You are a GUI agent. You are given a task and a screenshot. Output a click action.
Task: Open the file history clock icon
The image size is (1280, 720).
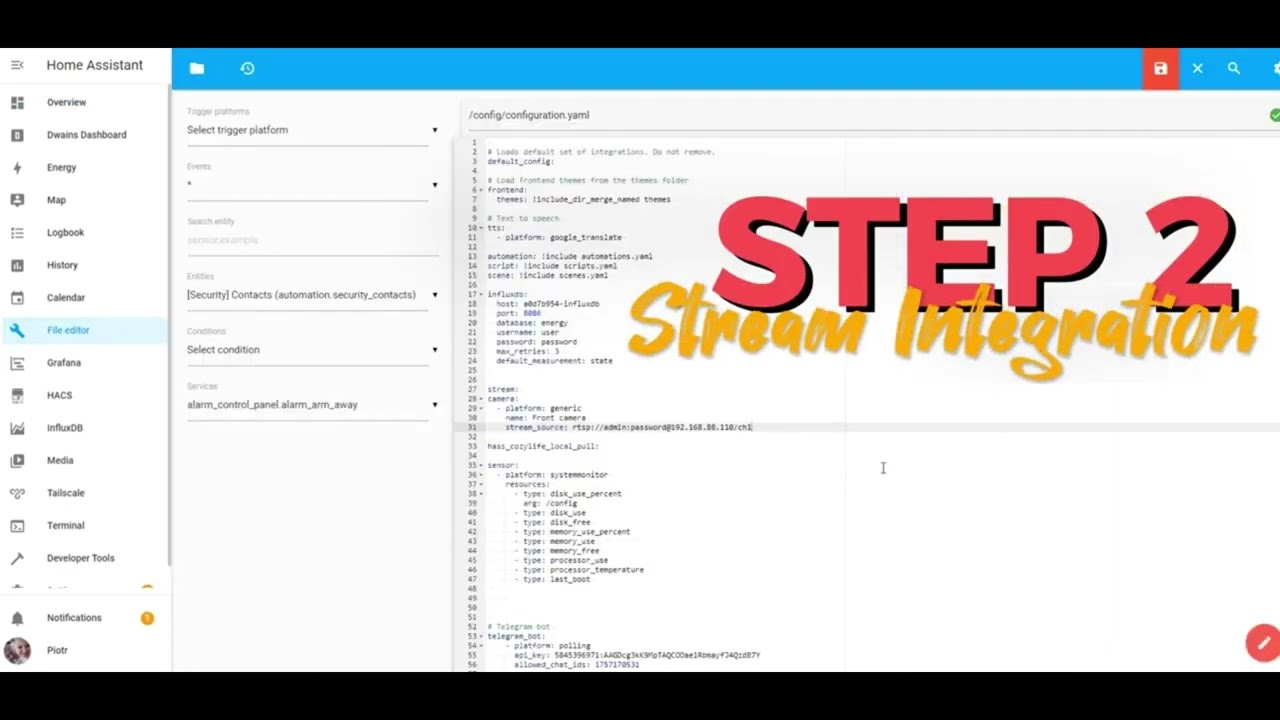pyautogui.click(x=247, y=68)
